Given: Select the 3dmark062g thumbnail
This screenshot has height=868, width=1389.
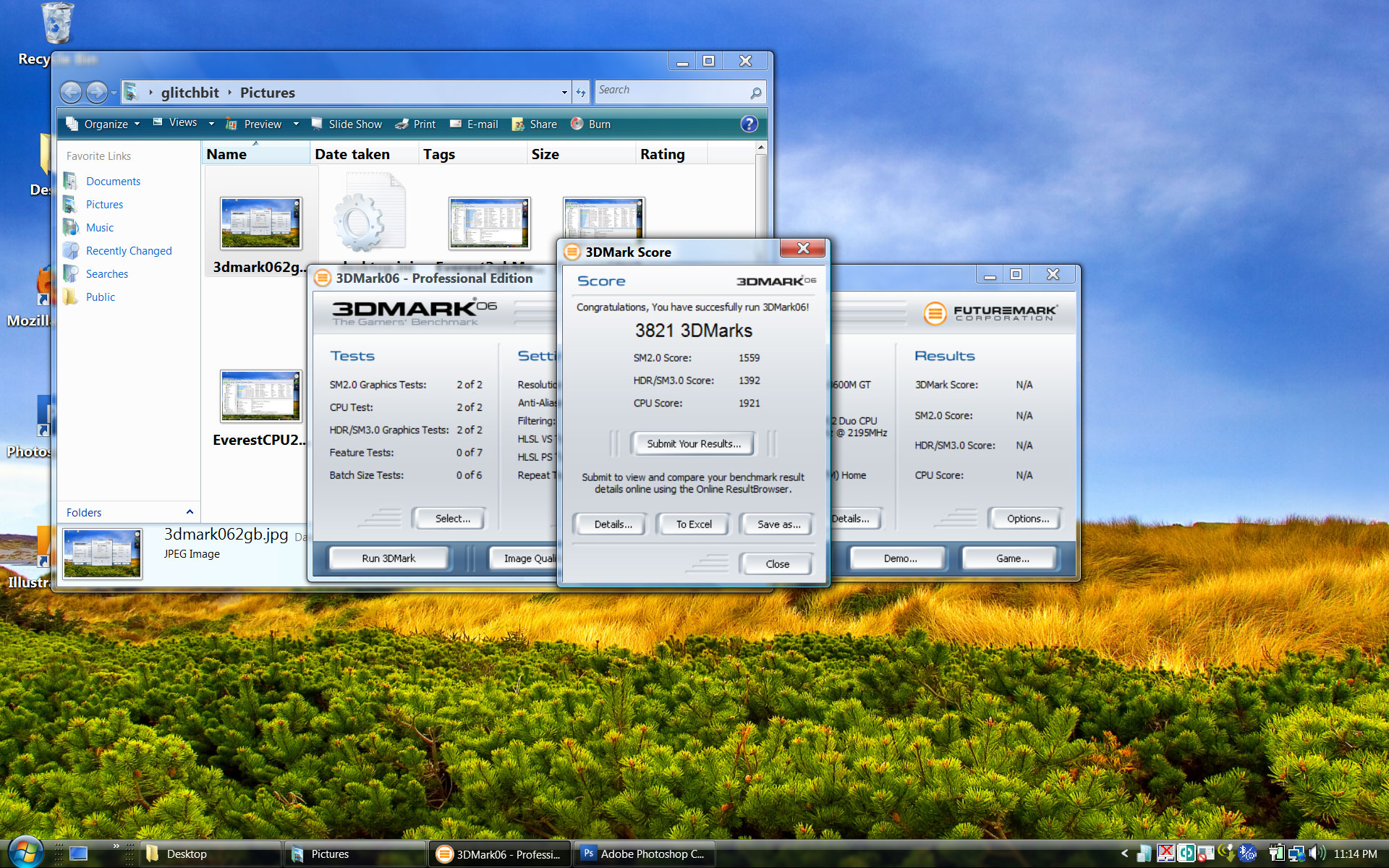Looking at the screenshot, I should click(x=261, y=223).
